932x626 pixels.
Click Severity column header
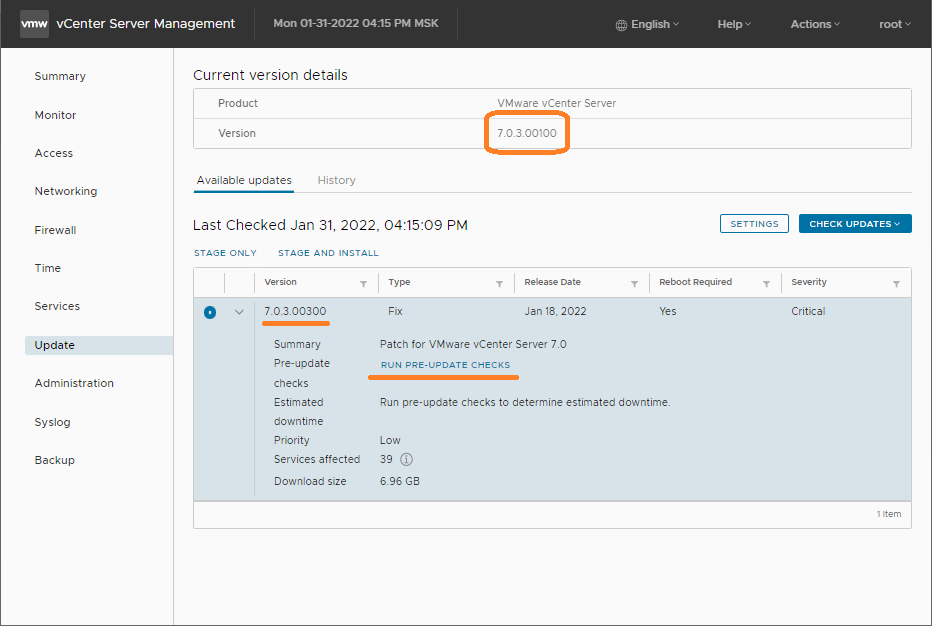809,282
